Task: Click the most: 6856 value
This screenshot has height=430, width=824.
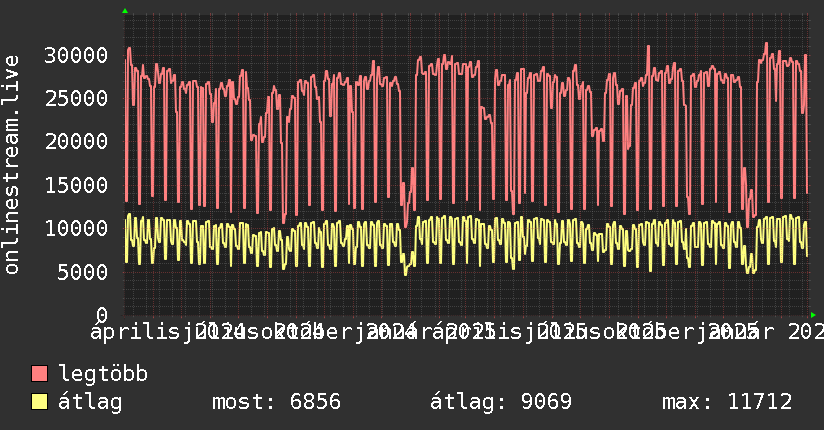Action: coord(276,402)
